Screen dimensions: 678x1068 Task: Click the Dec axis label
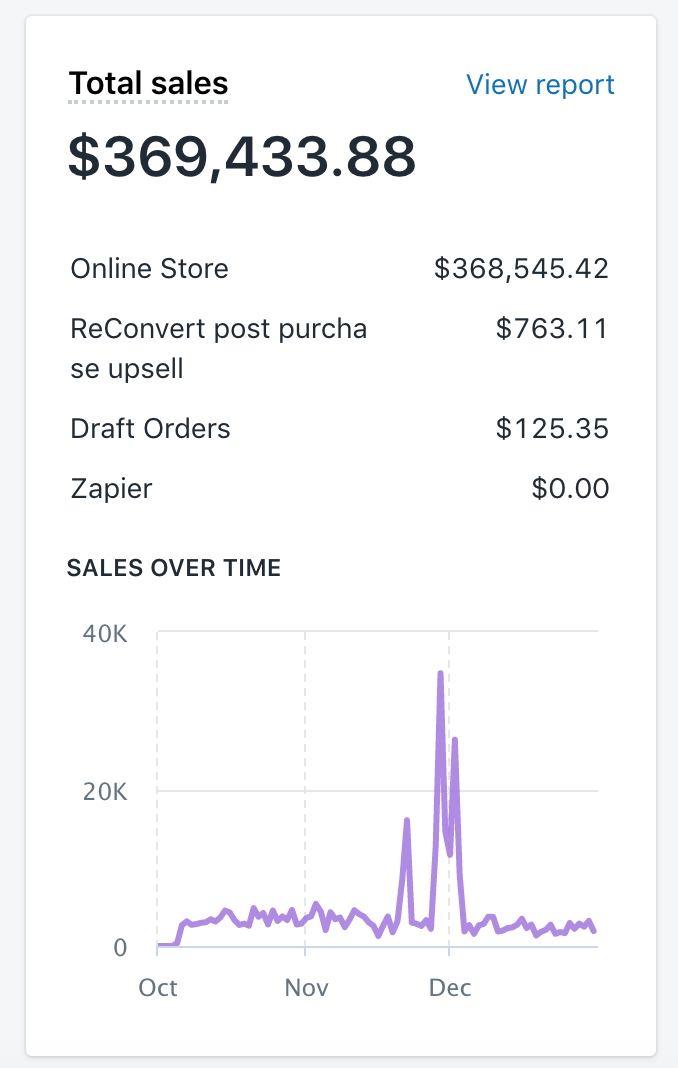[x=450, y=988]
